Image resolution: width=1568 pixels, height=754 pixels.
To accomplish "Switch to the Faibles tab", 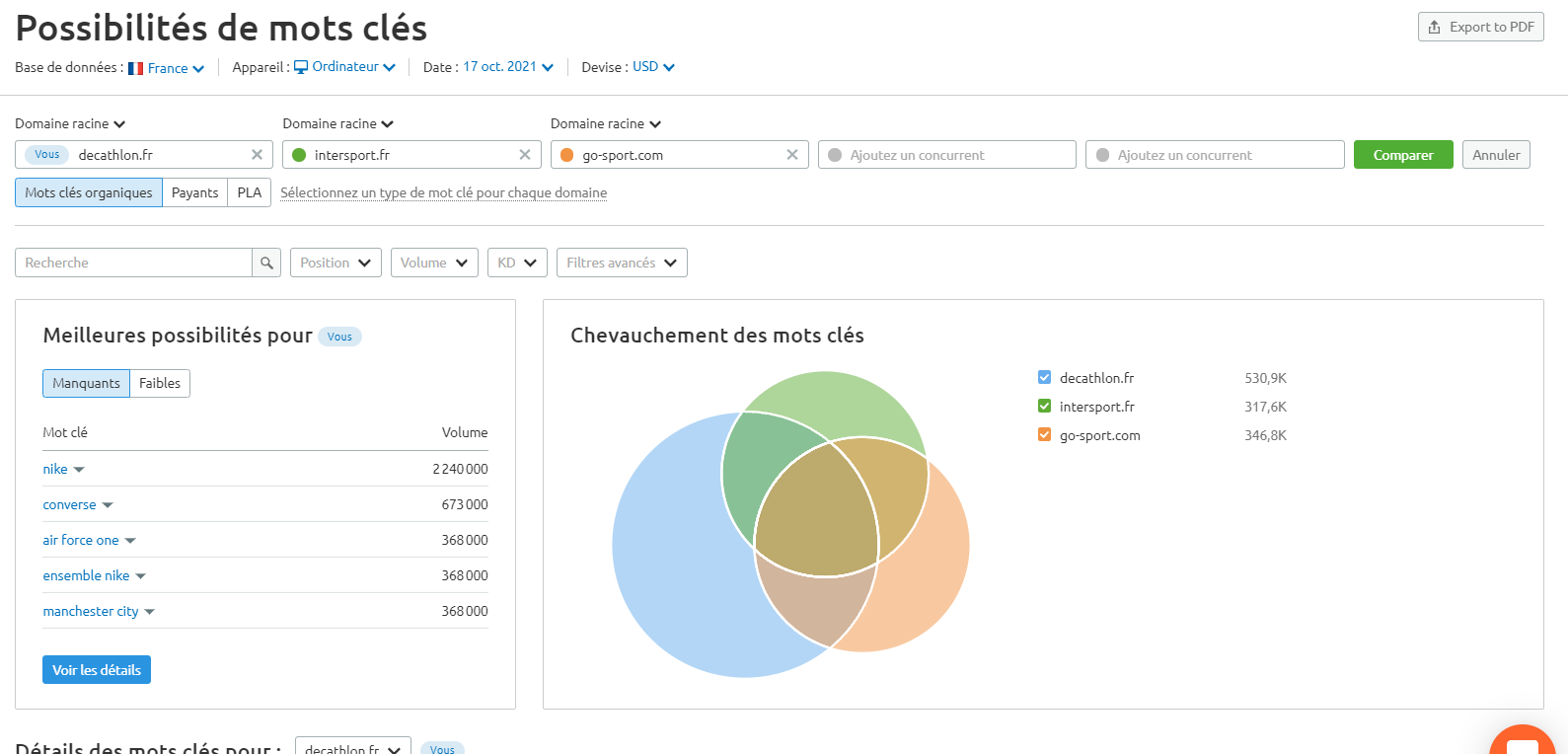I will [x=160, y=383].
